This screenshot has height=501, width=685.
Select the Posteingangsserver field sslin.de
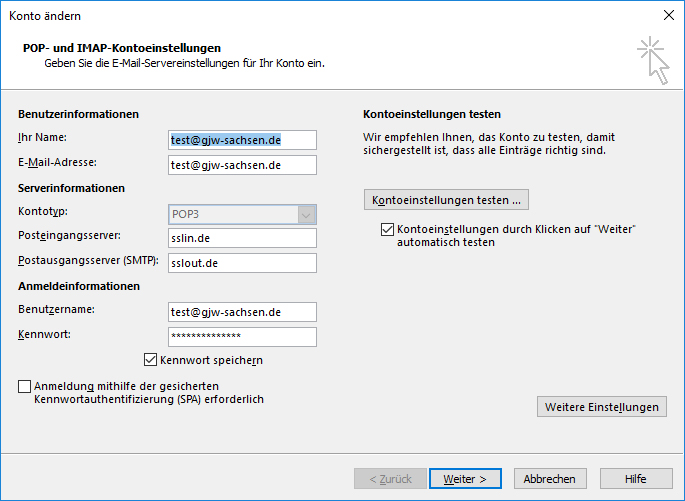242,238
